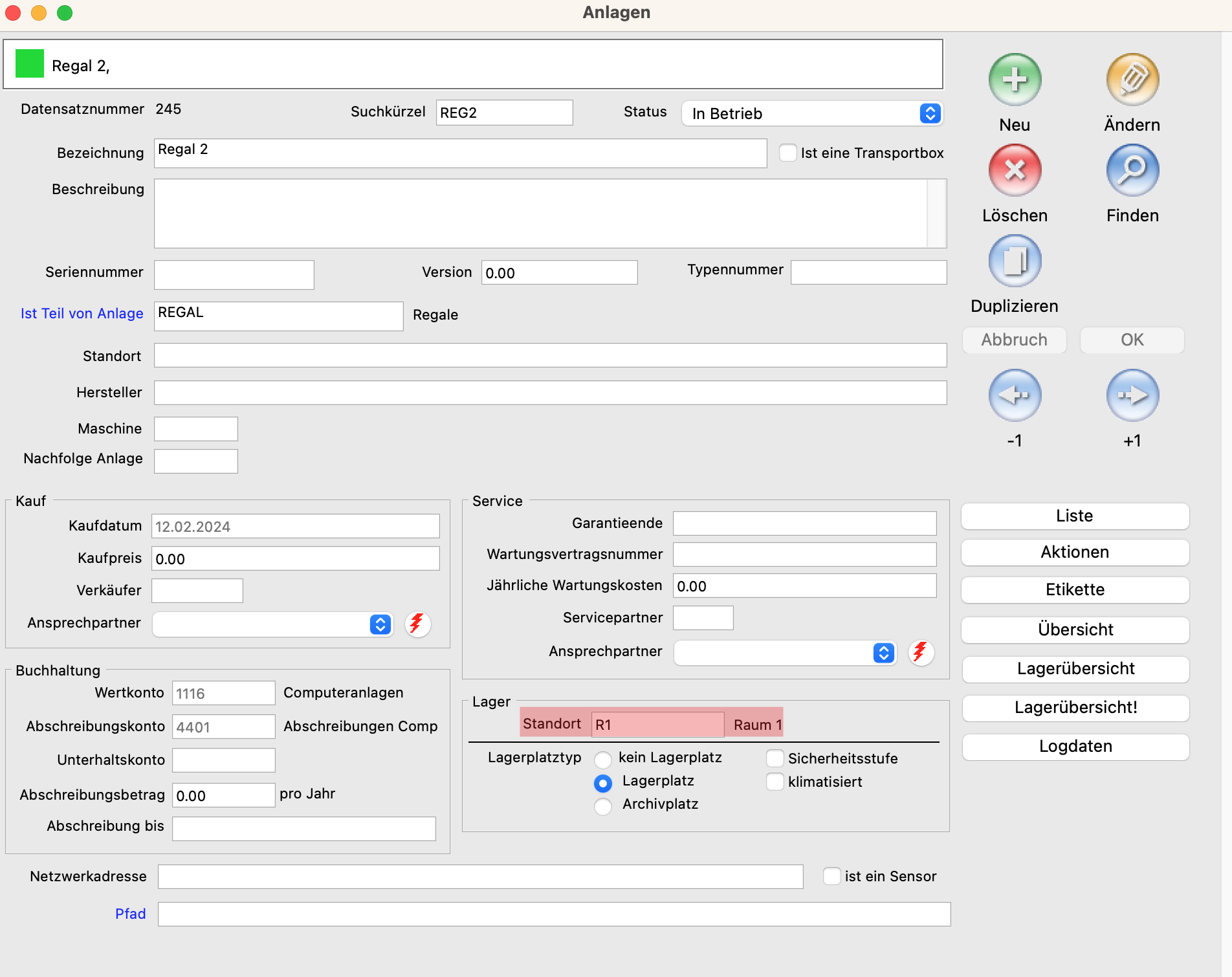
Task: Click lightning icon beside Kauf Ansprechpartner
Action: [x=417, y=624]
